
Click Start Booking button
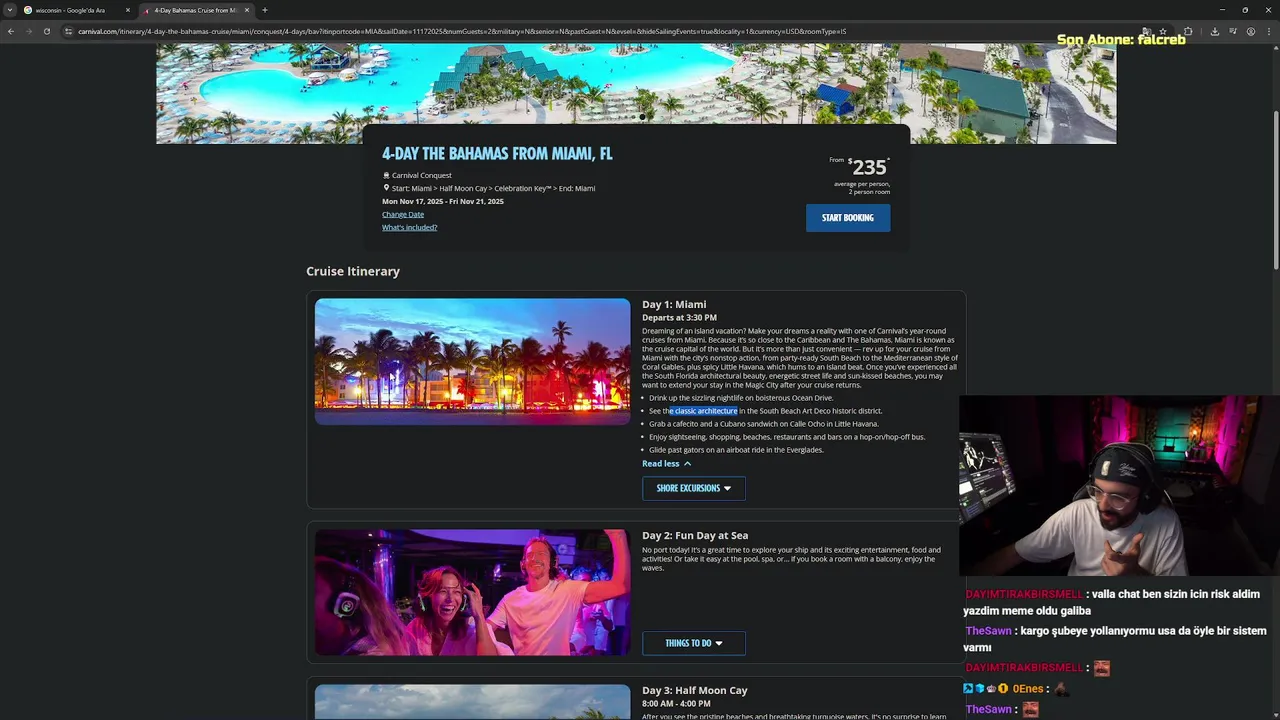pos(848,218)
